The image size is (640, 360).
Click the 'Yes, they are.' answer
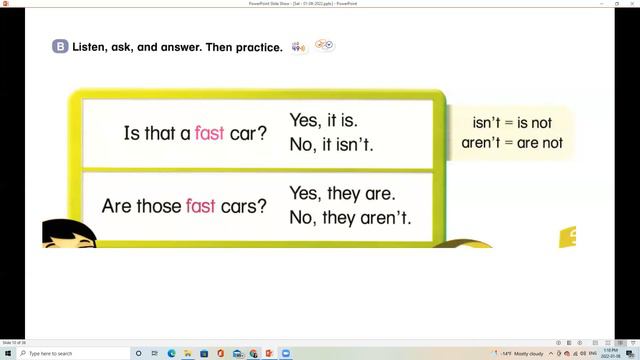click(342, 193)
